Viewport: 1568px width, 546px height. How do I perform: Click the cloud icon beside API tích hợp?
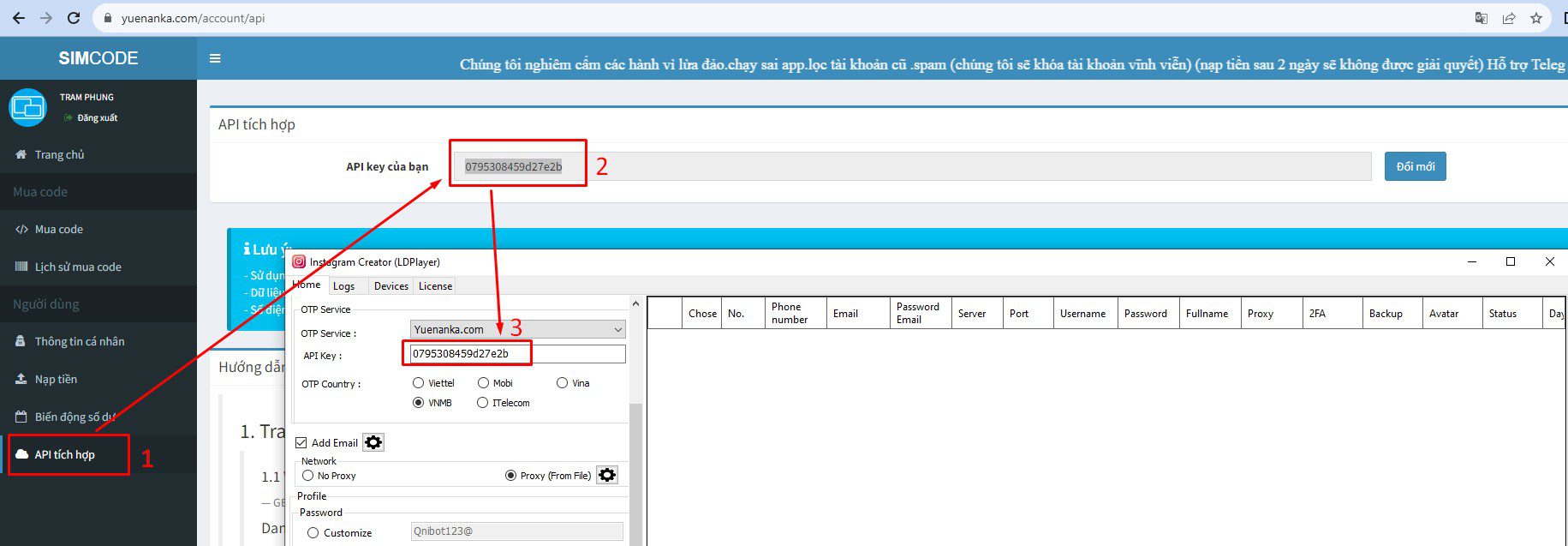click(x=22, y=454)
